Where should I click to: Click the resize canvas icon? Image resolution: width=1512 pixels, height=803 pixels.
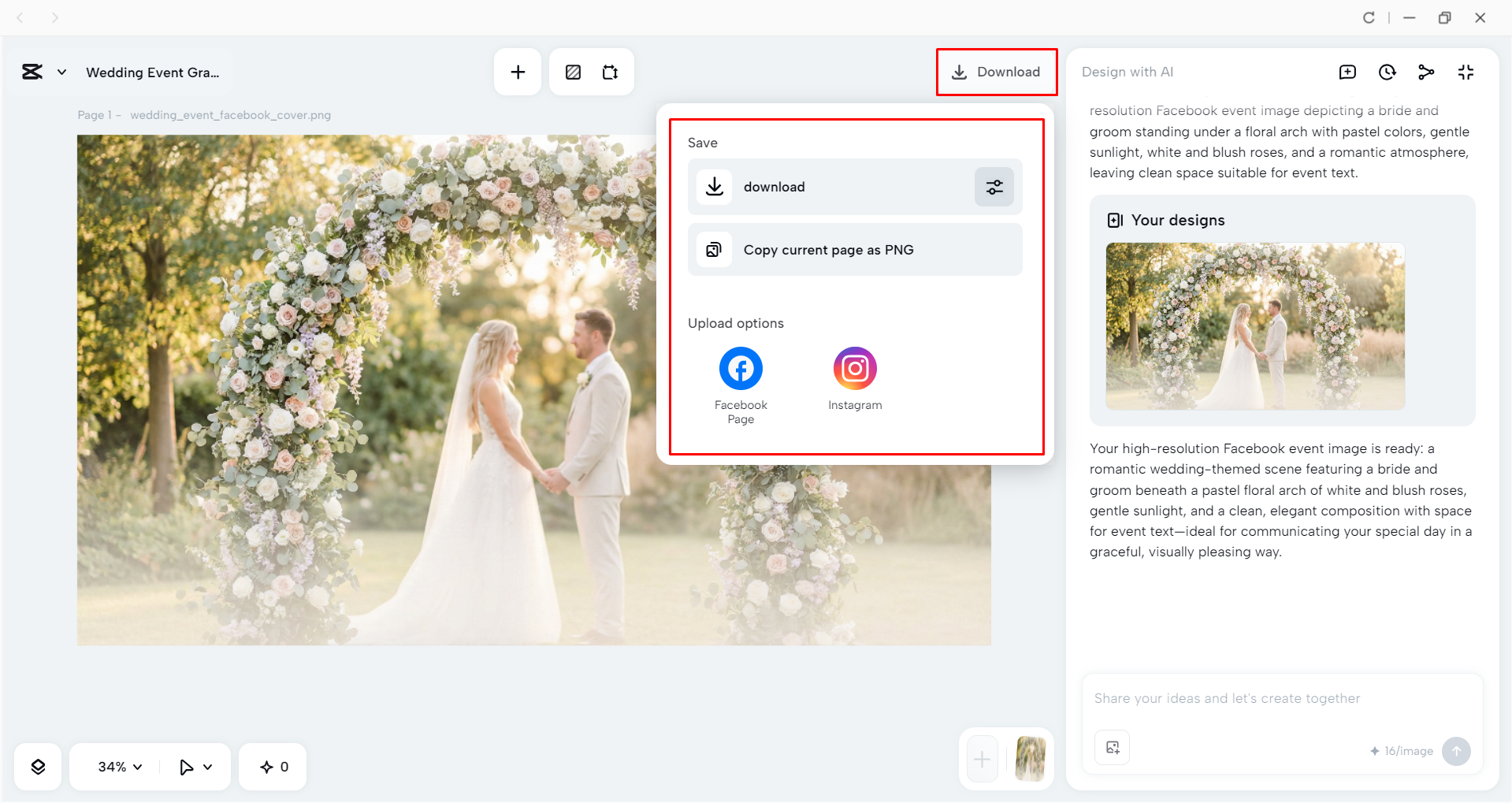(611, 72)
